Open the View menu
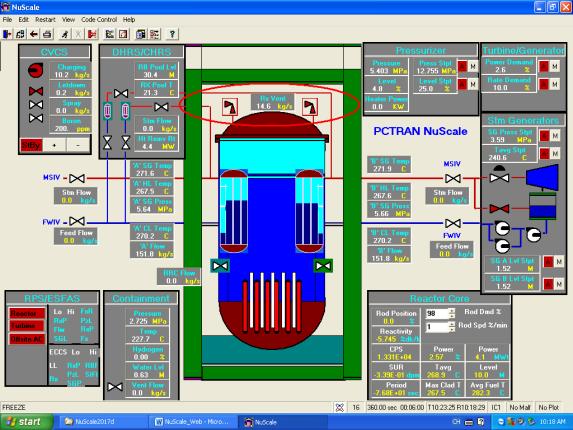Screen dimensions: 573x430 [x=68, y=19]
